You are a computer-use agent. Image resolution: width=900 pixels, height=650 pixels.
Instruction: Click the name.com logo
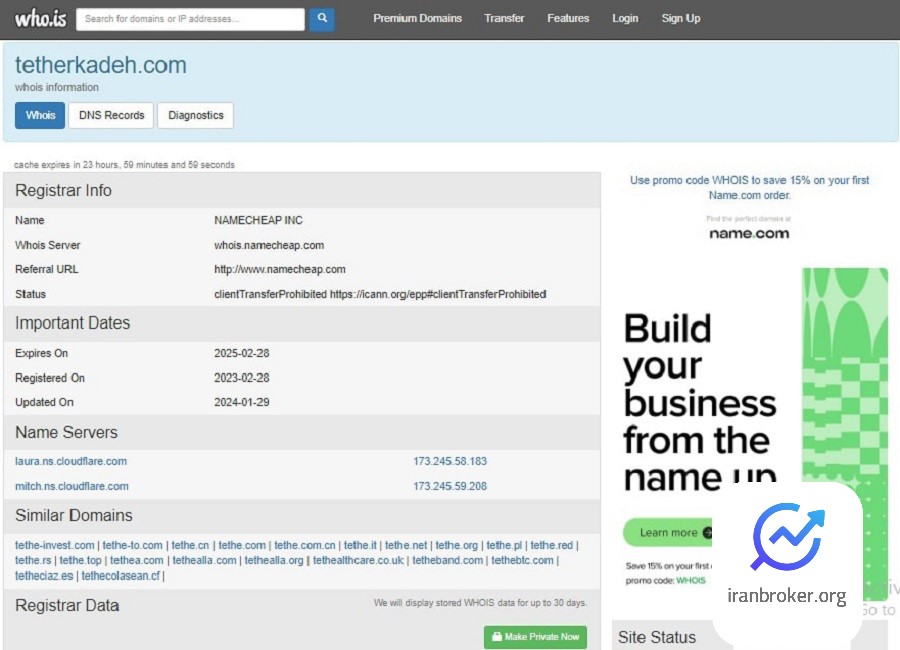pos(749,233)
